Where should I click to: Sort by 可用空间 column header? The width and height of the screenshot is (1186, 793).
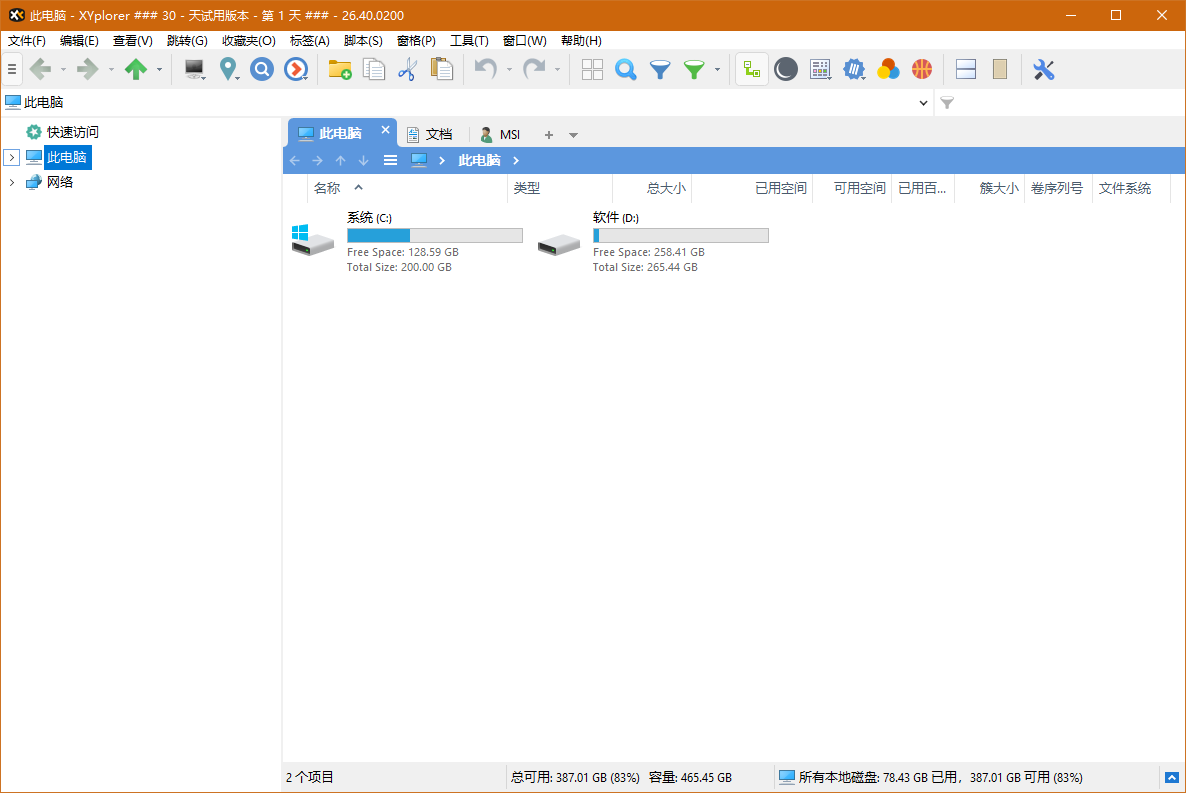(852, 188)
